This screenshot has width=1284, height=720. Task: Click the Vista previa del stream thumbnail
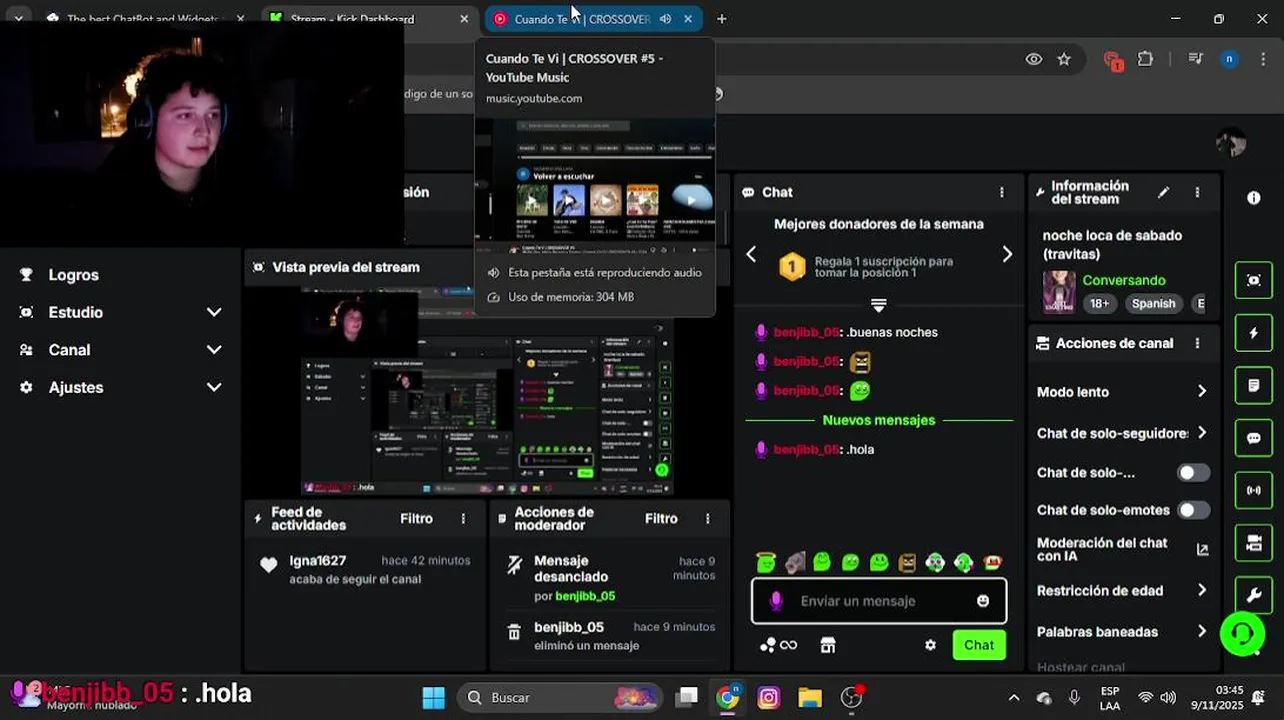[488, 391]
